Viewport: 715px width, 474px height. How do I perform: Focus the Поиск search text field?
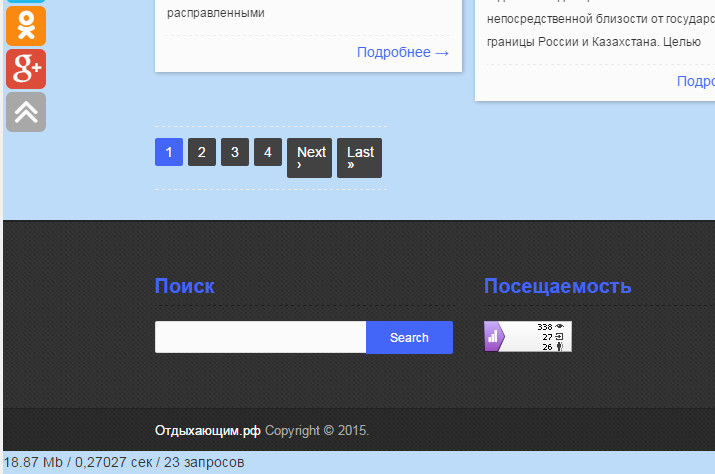260,337
